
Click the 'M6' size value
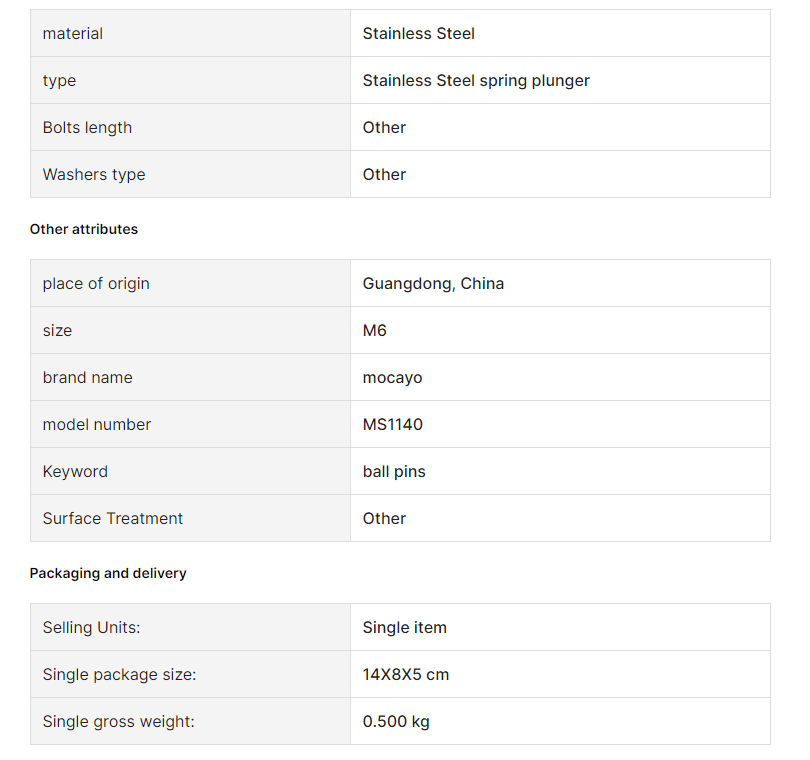coord(375,331)
